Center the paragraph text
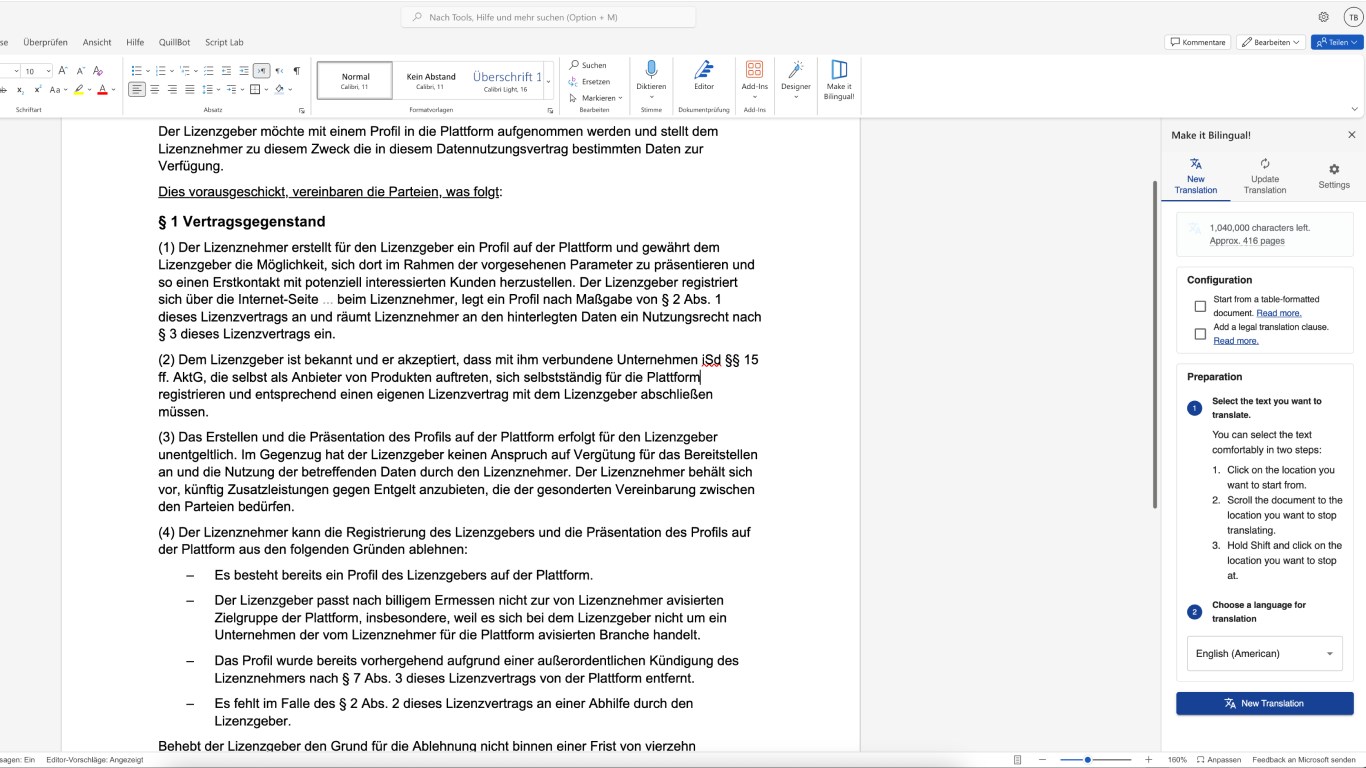 pos(155,90)
